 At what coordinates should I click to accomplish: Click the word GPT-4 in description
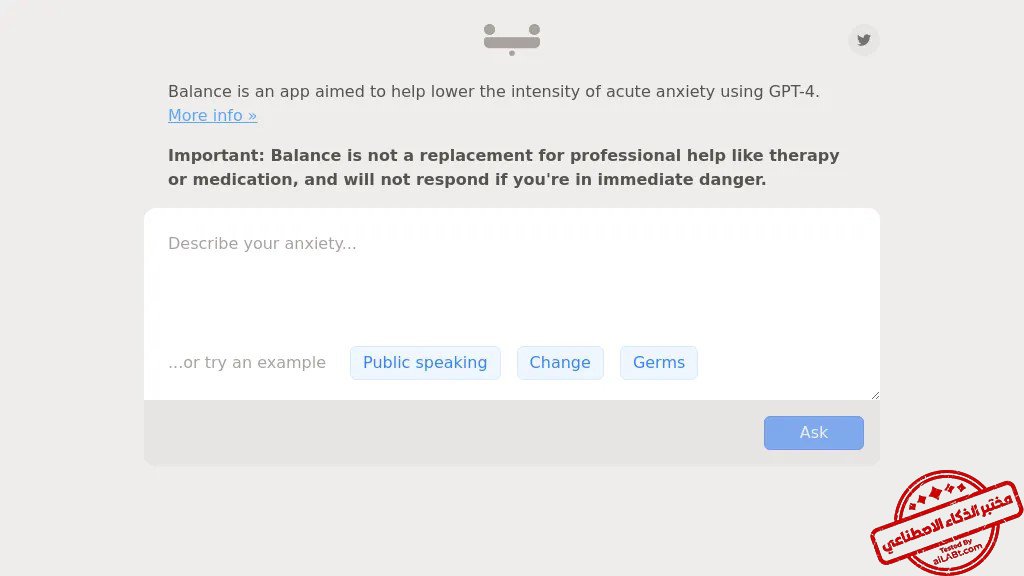pos(793,92)
